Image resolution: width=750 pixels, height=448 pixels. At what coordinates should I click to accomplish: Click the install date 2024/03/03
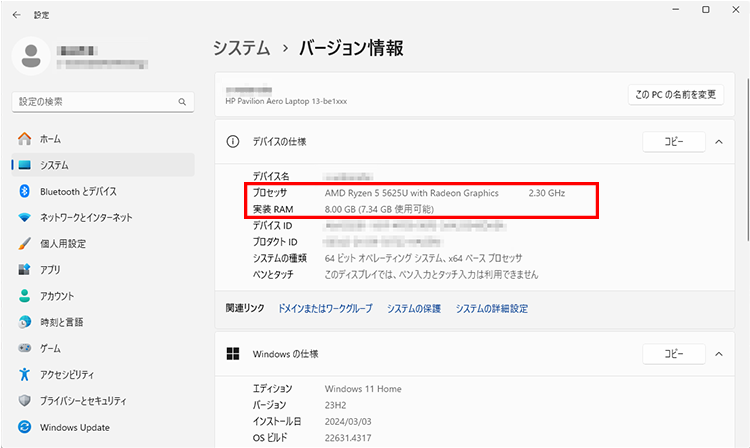click(348, 421)
